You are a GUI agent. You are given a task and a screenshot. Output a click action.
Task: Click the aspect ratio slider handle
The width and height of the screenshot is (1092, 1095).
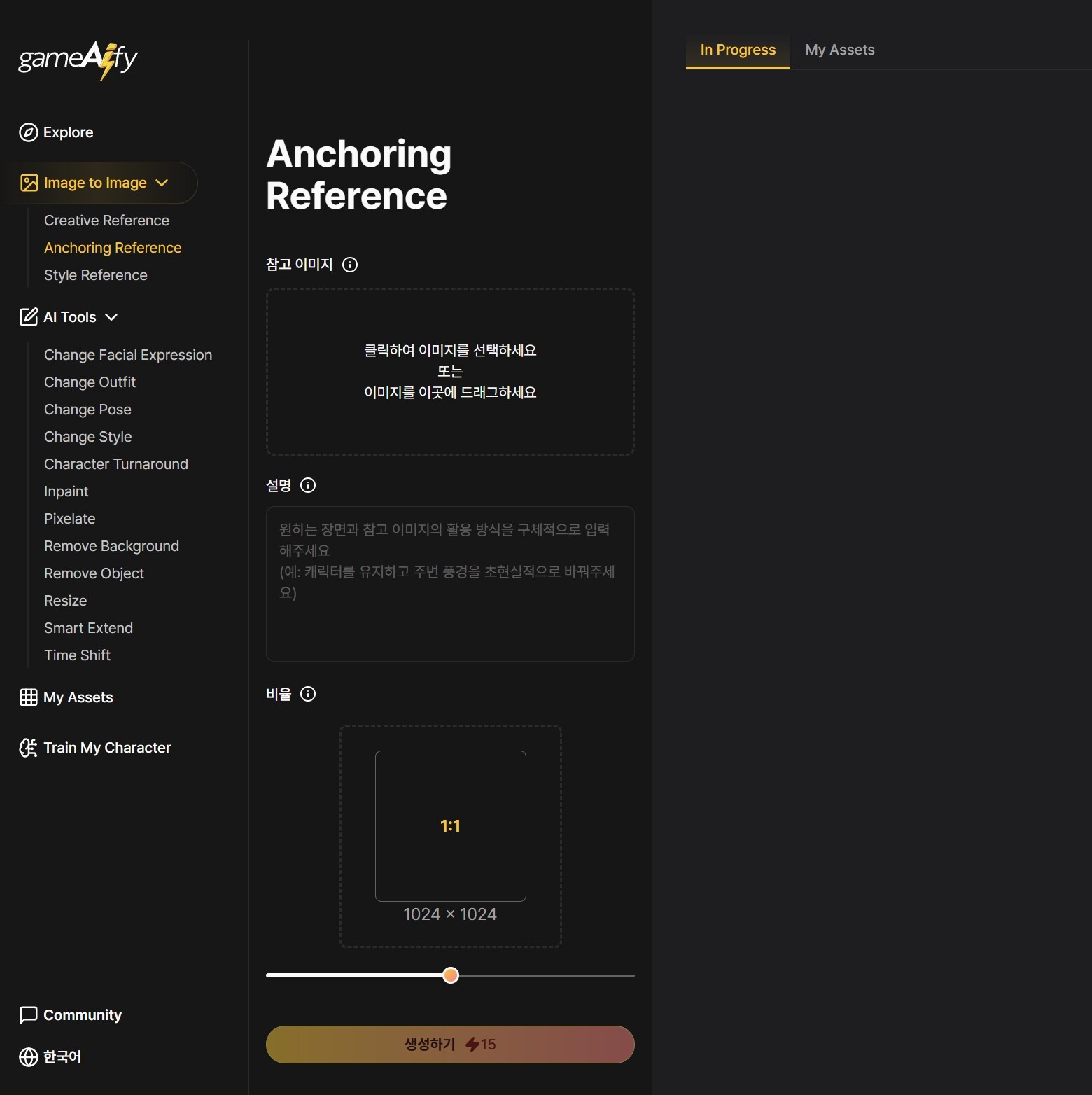pos(451,975)
